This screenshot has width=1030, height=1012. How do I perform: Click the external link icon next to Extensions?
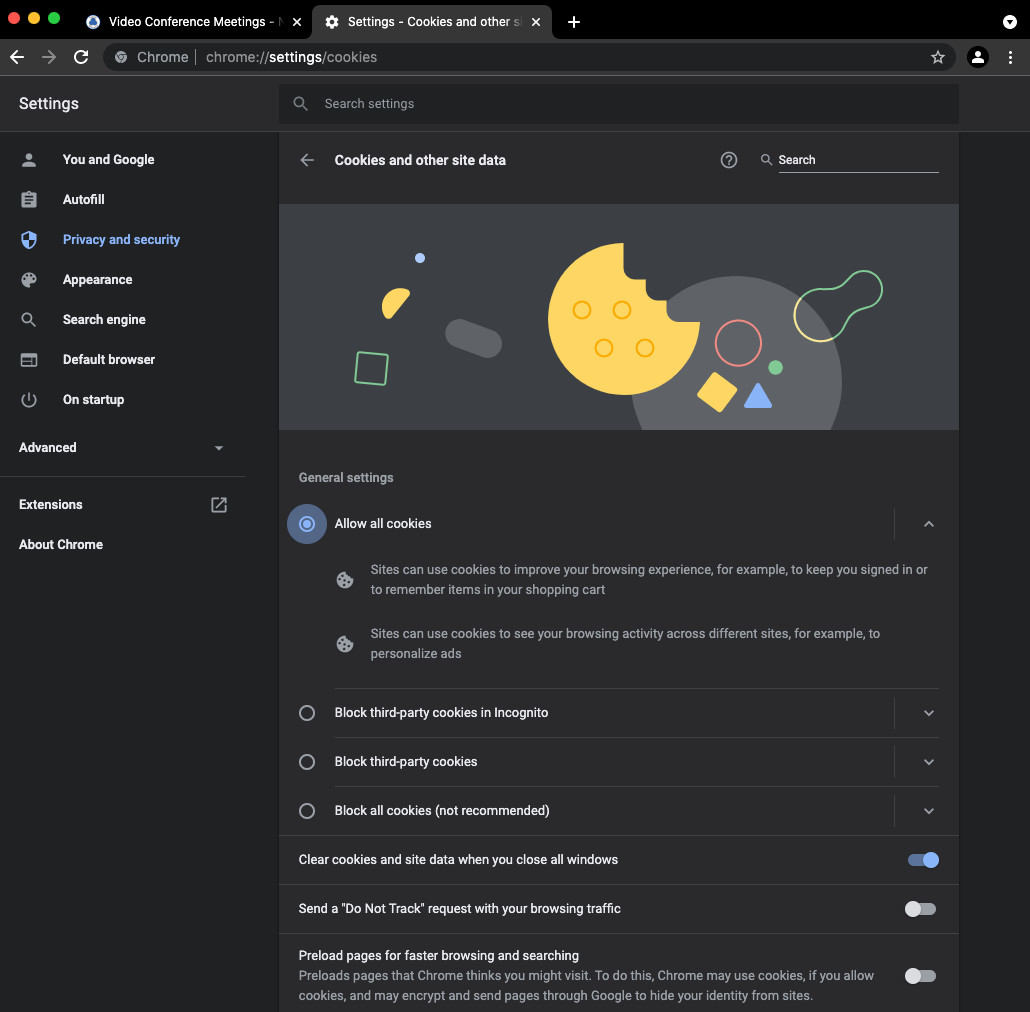point(219,505)
